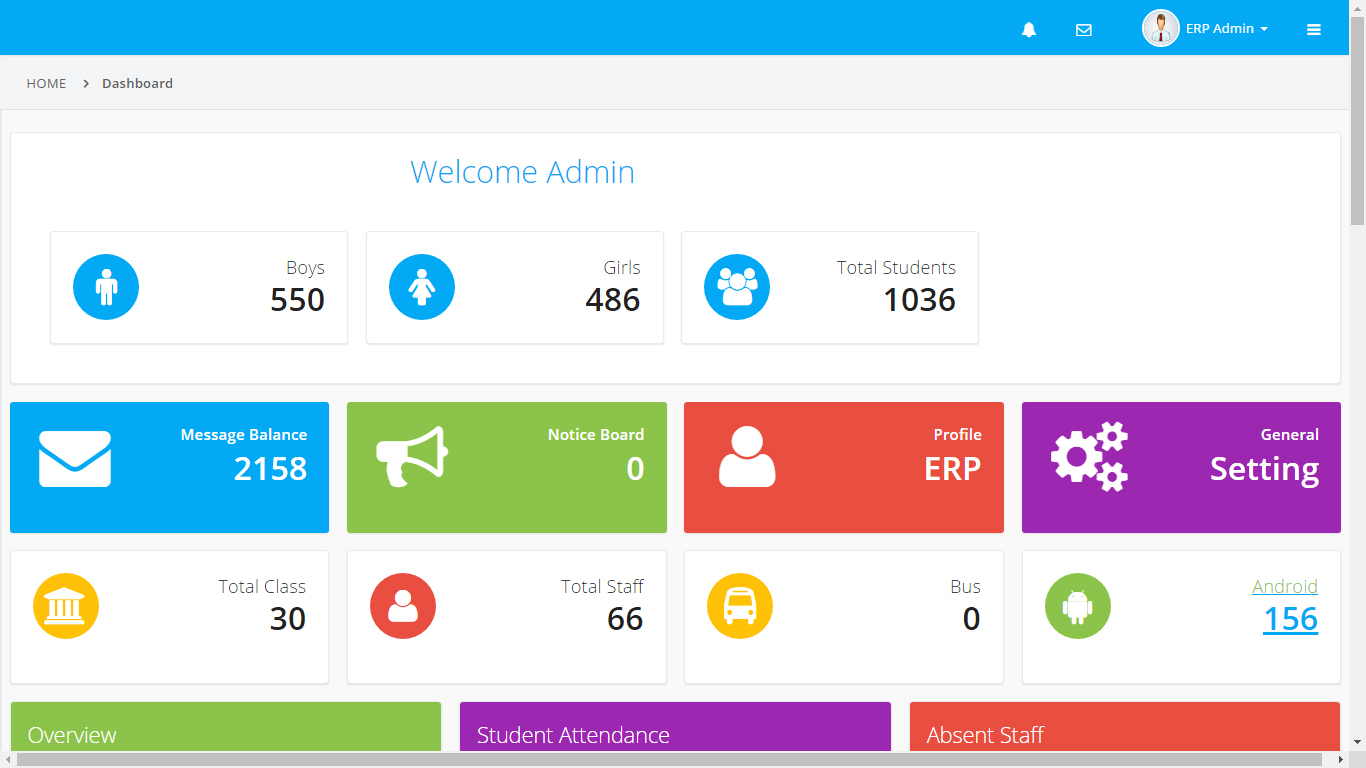
Task: Toggle the hamburger menu icon
Action: click(1313, 30)
